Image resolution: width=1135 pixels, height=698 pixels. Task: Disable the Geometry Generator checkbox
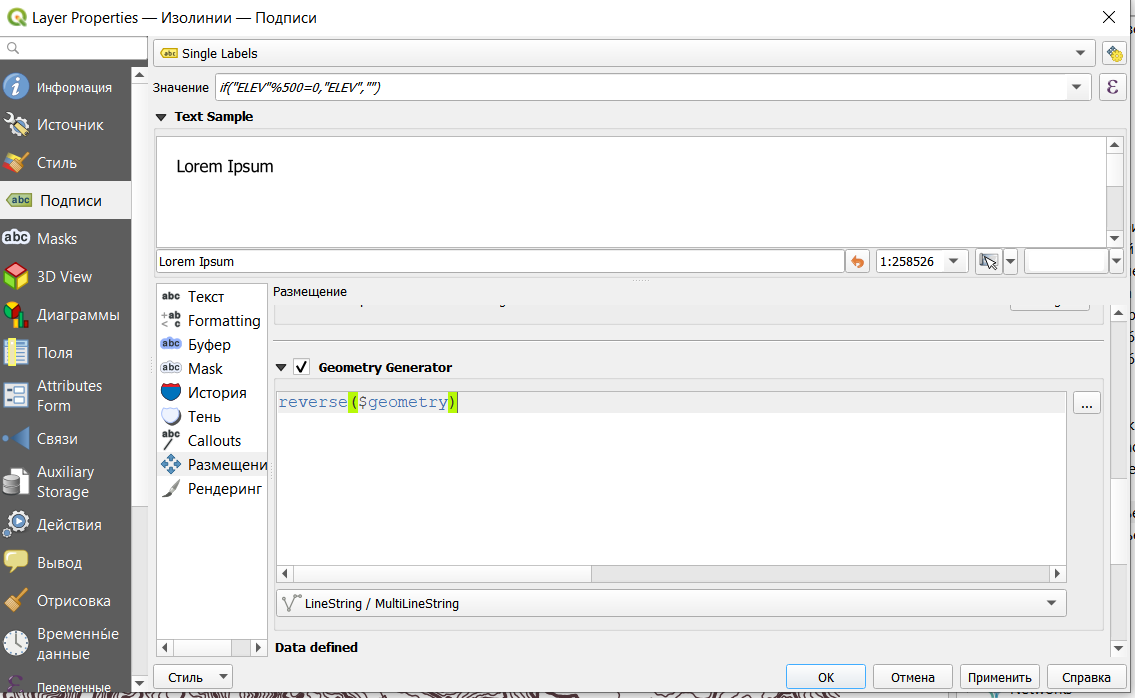tap(301, 368)
